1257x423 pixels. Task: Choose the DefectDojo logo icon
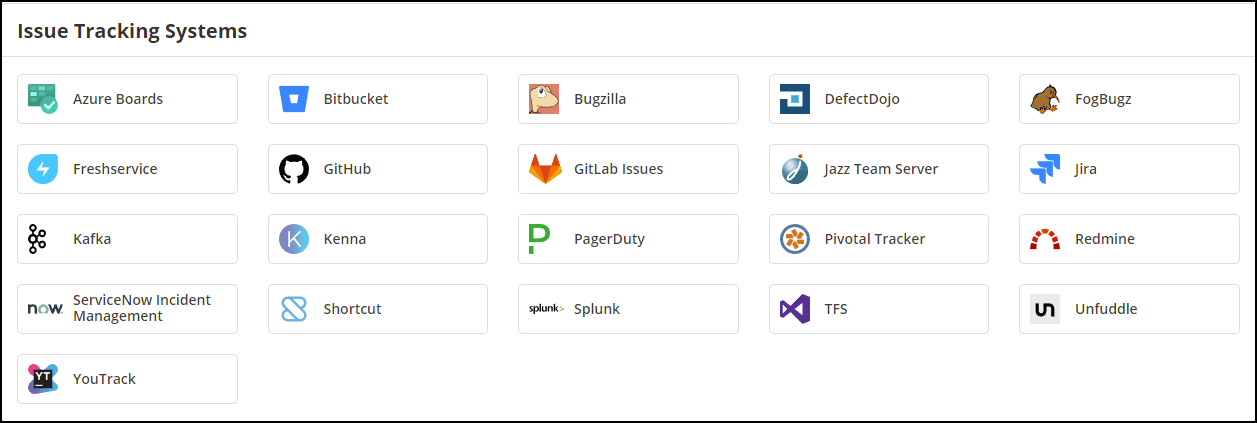(795, 99)
